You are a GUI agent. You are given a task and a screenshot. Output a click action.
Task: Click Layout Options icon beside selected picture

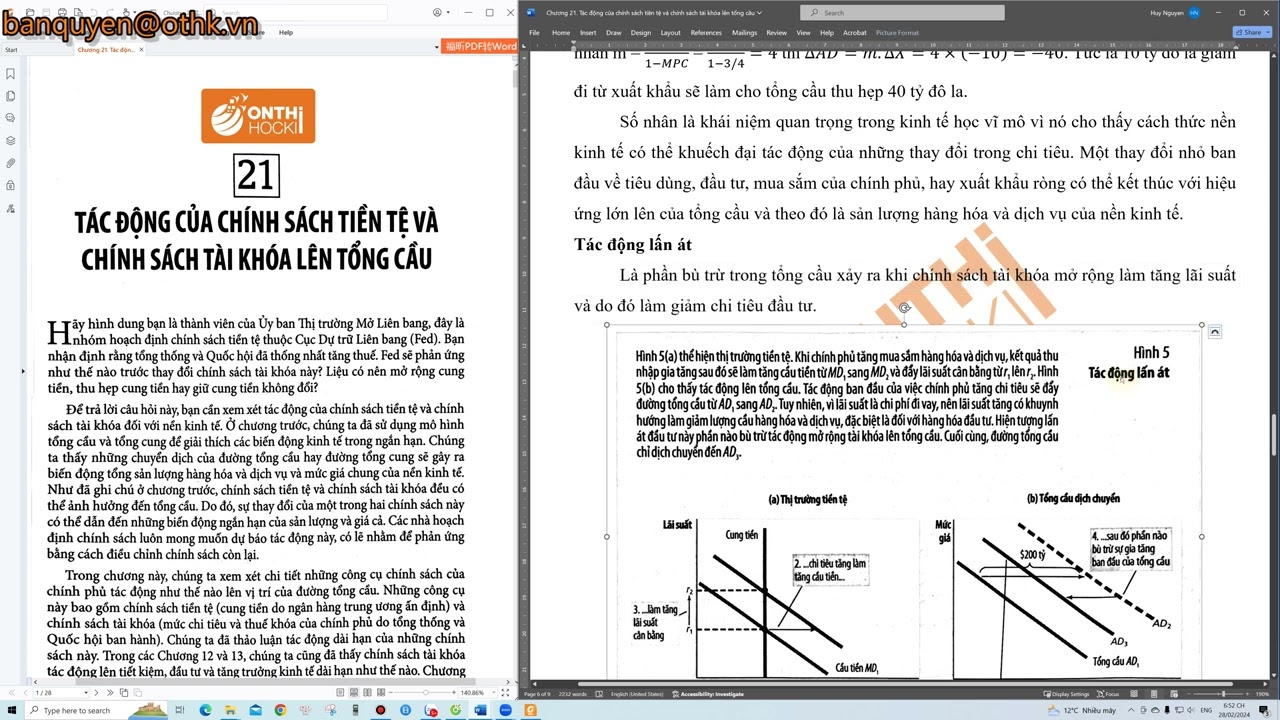point(1214,331)
